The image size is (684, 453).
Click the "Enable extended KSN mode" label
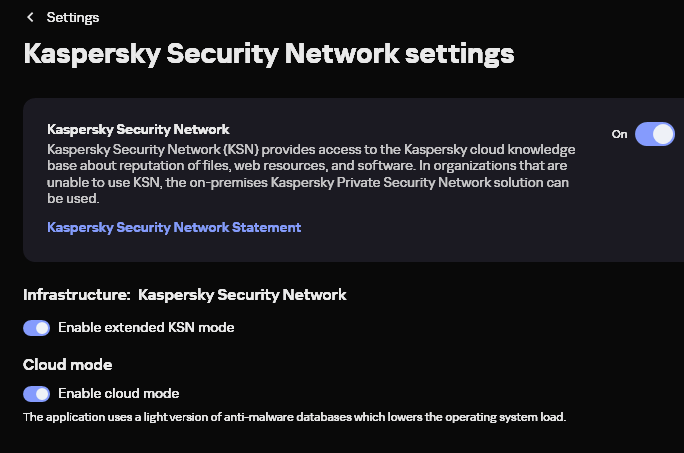click(x=147, y=327)
